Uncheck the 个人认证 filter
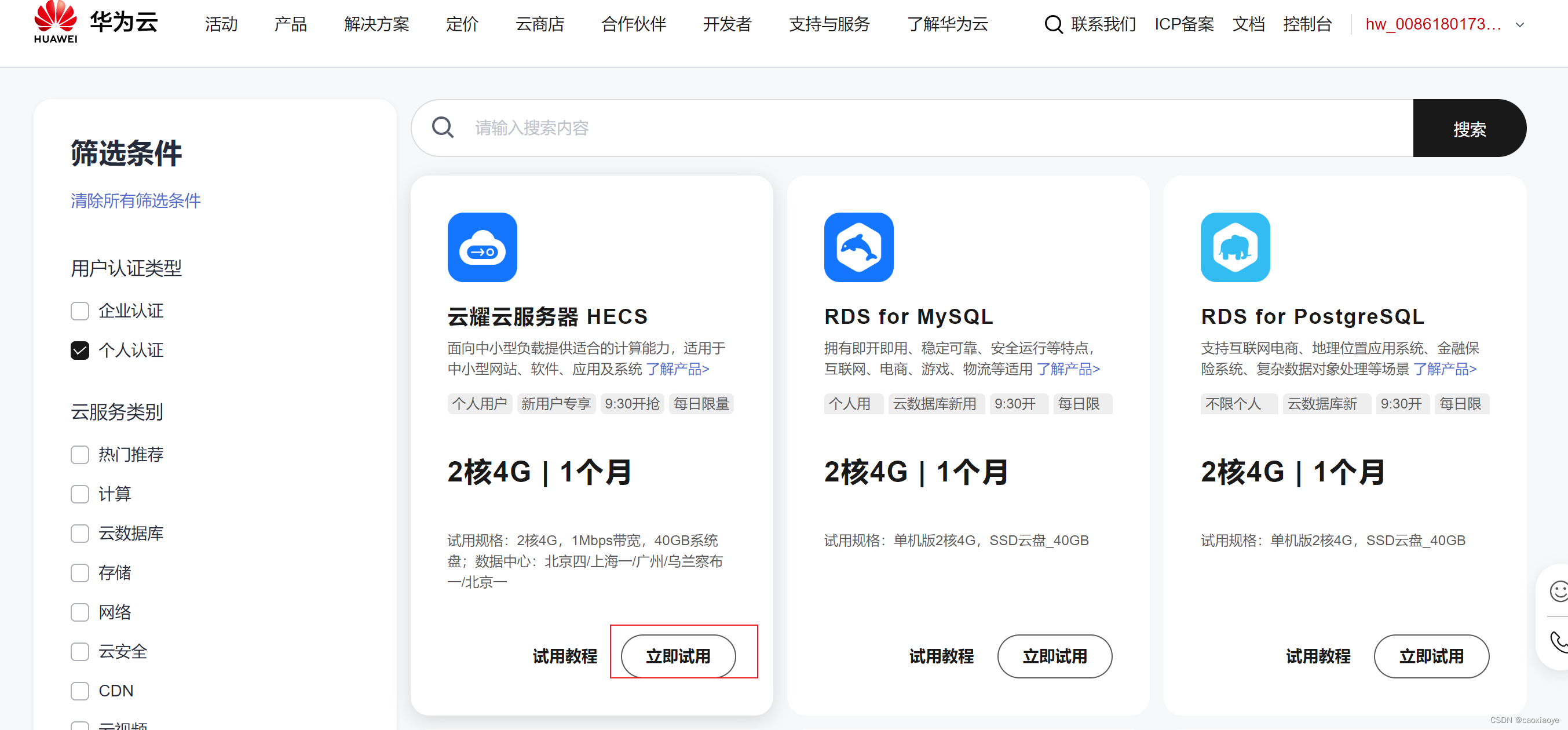This screenshot has width=1568, height=730. 80,349
